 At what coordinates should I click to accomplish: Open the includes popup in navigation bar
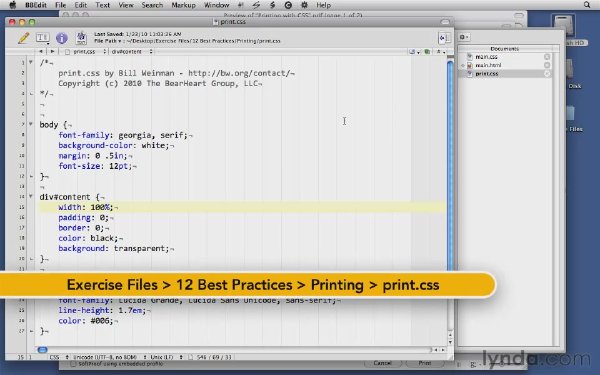coord(414,52)
